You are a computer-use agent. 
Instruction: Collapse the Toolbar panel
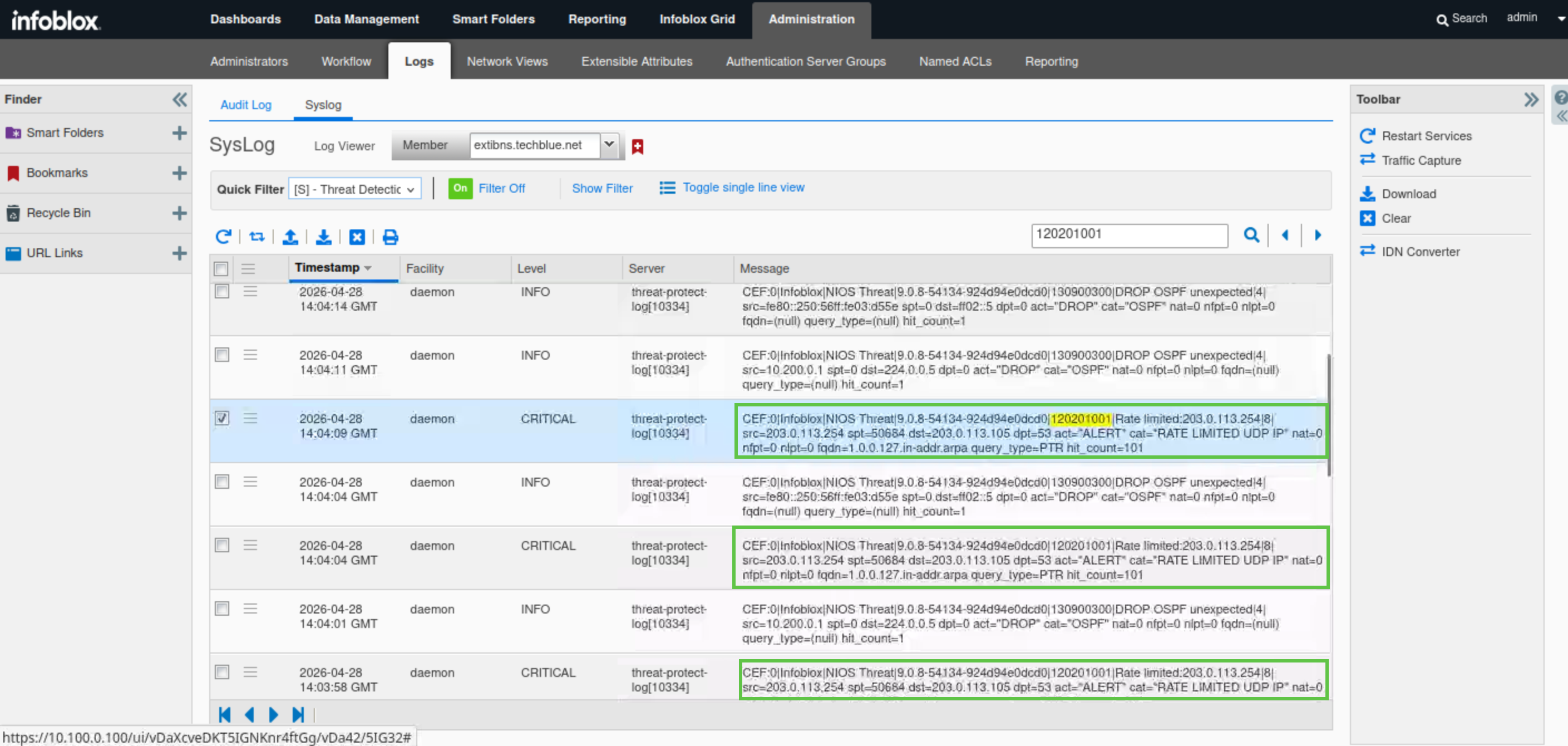tap(1531, 99)
